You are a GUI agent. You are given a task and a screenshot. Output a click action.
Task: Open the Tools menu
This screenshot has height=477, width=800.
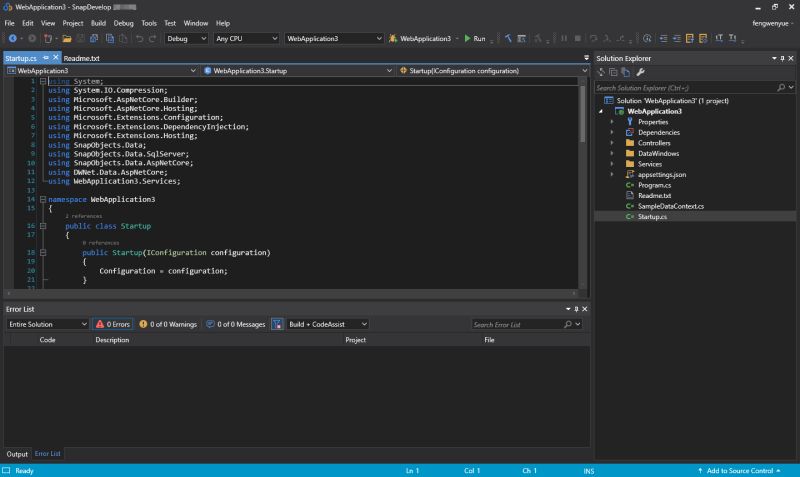(148, 23)
